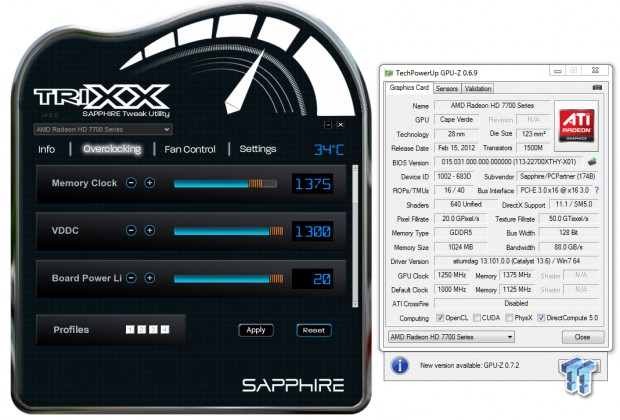The image size is (620, 420).
Task: Close the TRIXX utility window
Action: [x=340, y=125]
